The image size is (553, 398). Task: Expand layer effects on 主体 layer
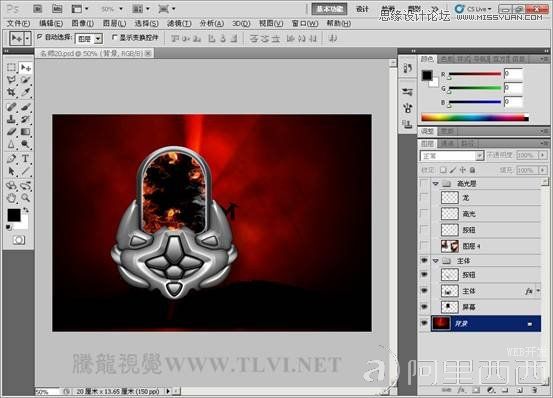pyautogui.click(x=538, y=291)
